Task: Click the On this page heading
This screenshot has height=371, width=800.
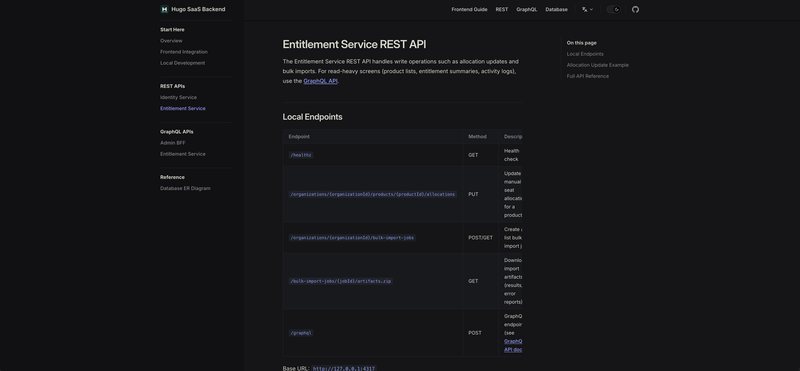Action: point(581,43)
